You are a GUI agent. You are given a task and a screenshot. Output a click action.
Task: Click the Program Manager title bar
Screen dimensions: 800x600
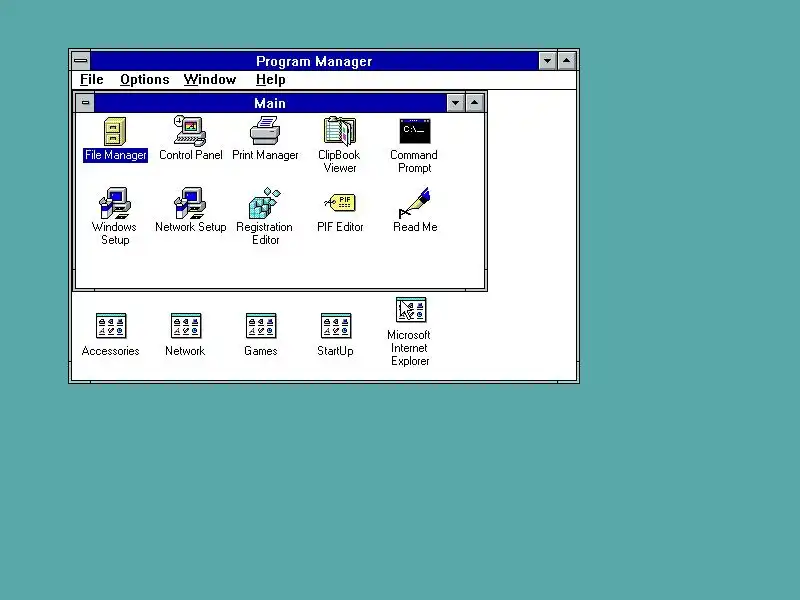[314, 61]
